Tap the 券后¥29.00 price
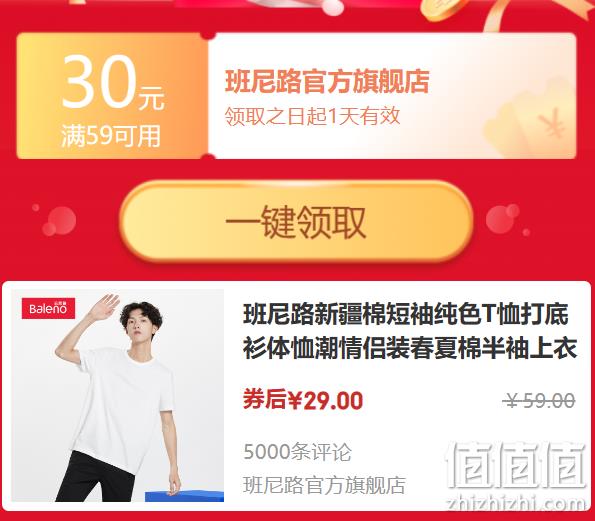 click(303, 400)
